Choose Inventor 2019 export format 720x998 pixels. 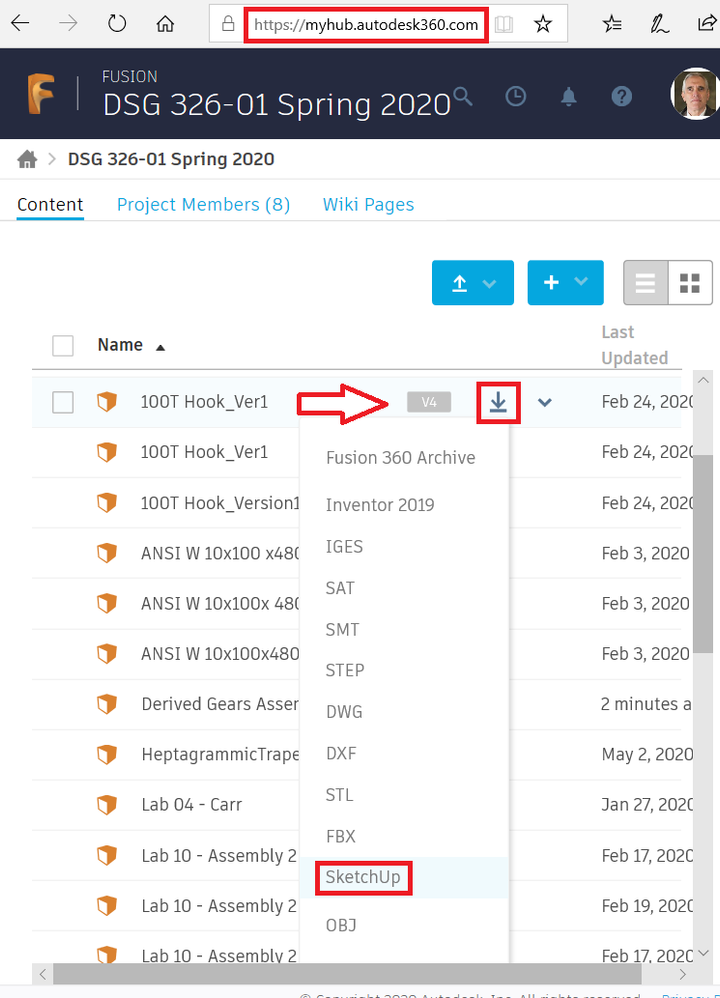pyautogui.click(x=380, y=505)
